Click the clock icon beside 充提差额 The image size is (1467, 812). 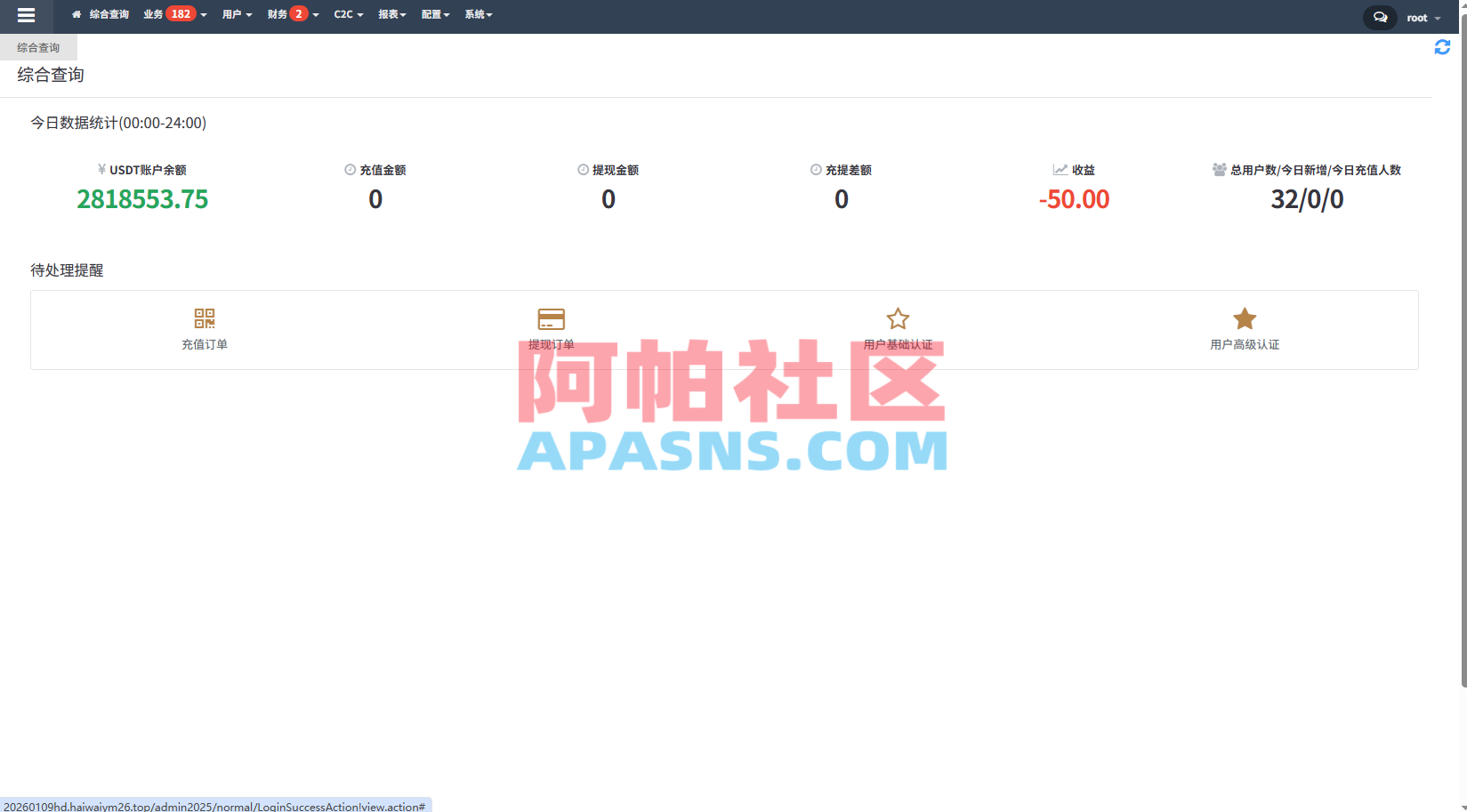816,169
